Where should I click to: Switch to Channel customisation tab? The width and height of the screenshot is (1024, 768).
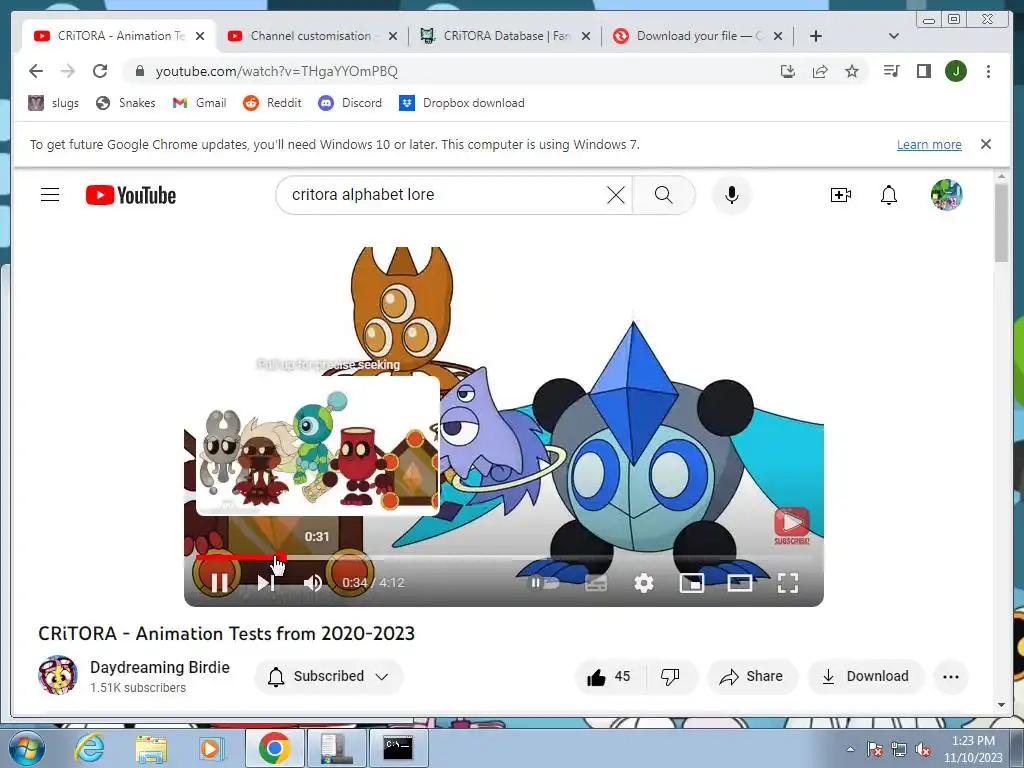point(311,36)
